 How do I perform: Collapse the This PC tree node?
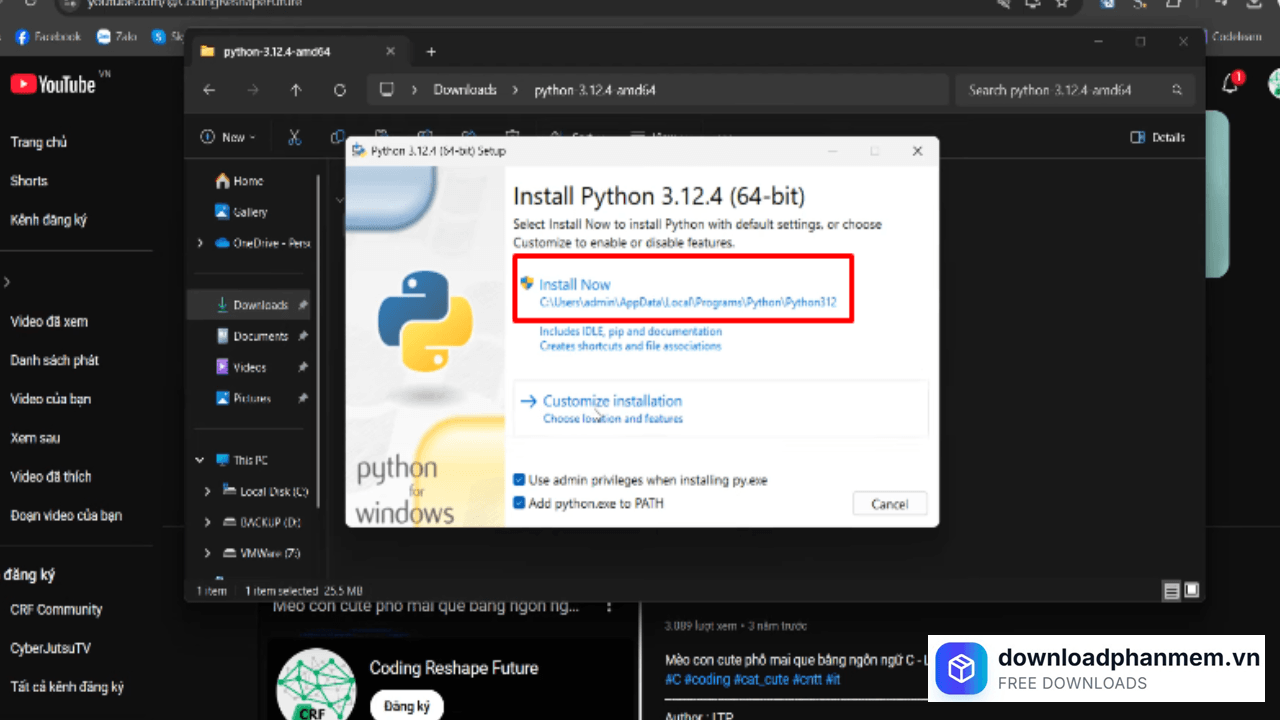coord(199,459)
